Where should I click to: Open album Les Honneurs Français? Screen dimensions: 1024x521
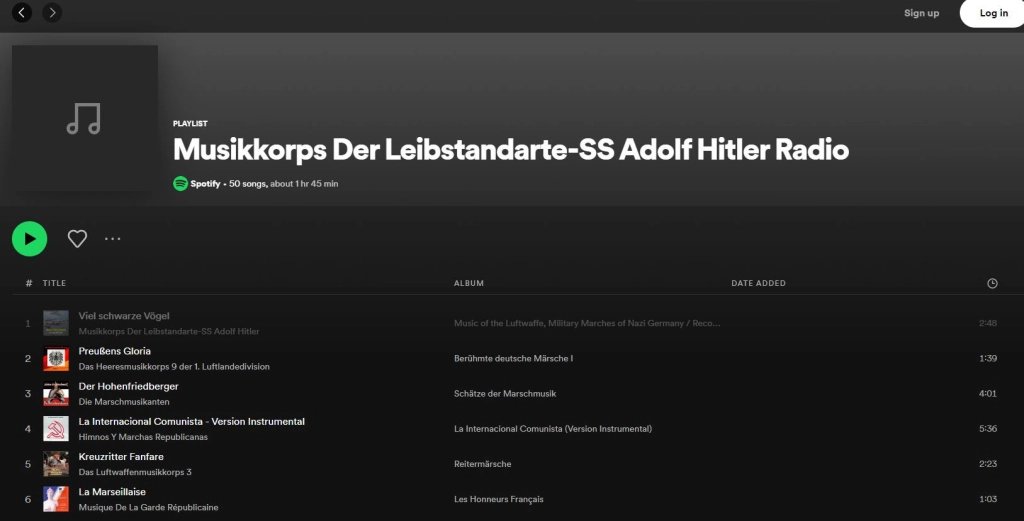click(x=498, y=499)
